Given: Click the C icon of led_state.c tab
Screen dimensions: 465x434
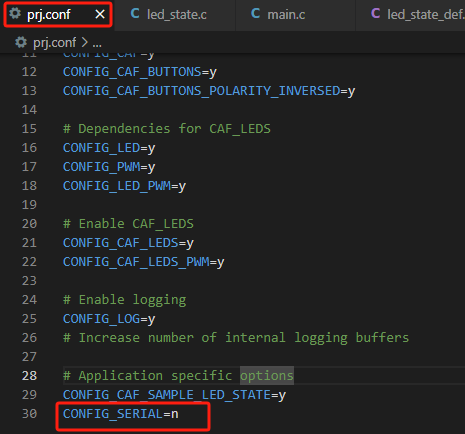Looking at the screenshot, I should (135, 14).
